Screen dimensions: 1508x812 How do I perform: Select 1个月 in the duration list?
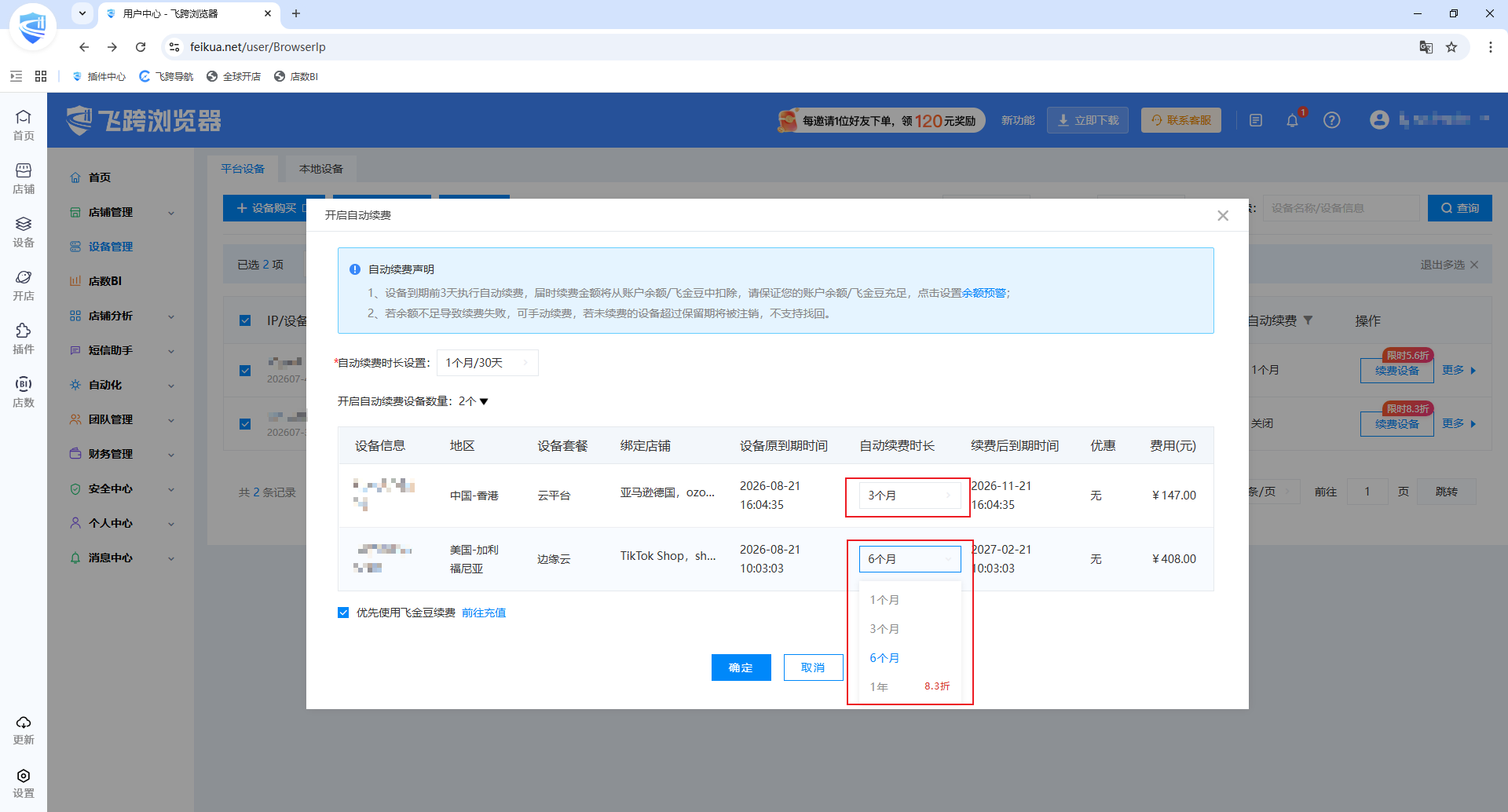point(910,600)
